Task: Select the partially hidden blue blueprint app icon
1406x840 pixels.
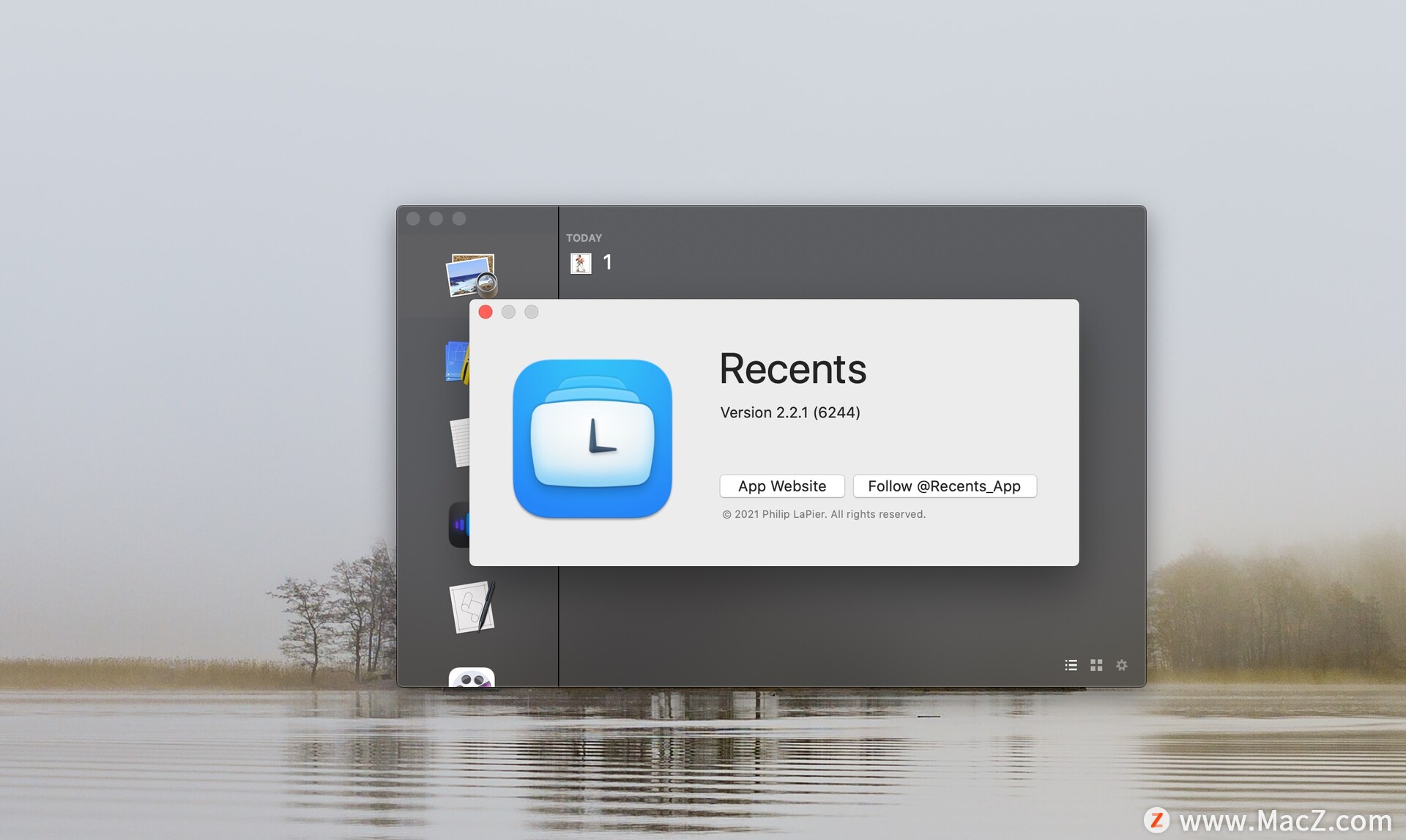Action: pyautogui.click(x=457, y=362)
